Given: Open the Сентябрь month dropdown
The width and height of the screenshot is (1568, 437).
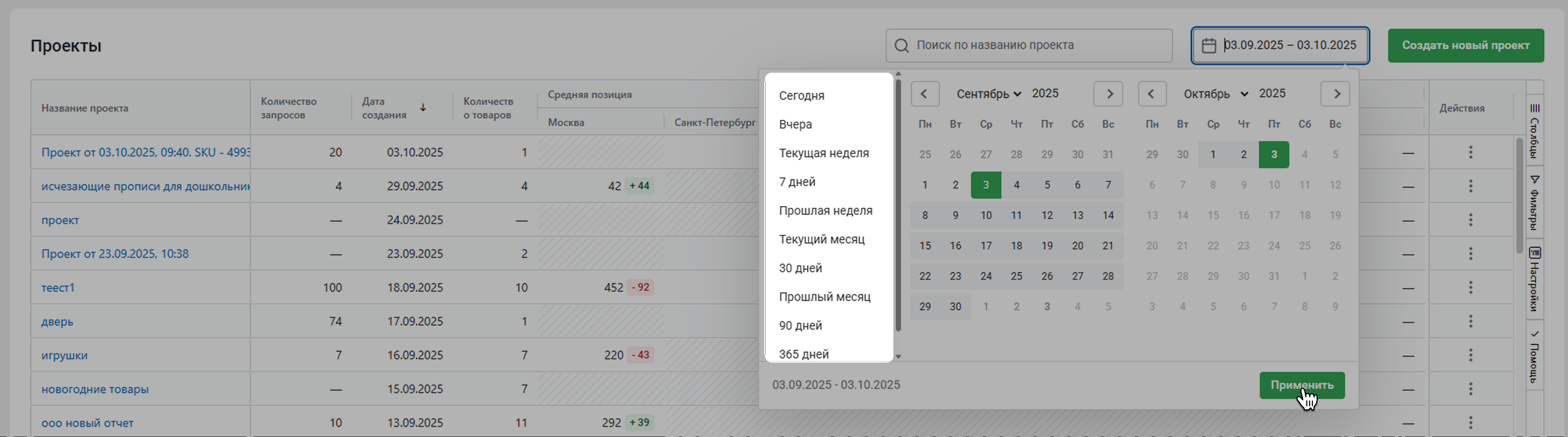Looking at the screenshot, I should coord(988,94).
